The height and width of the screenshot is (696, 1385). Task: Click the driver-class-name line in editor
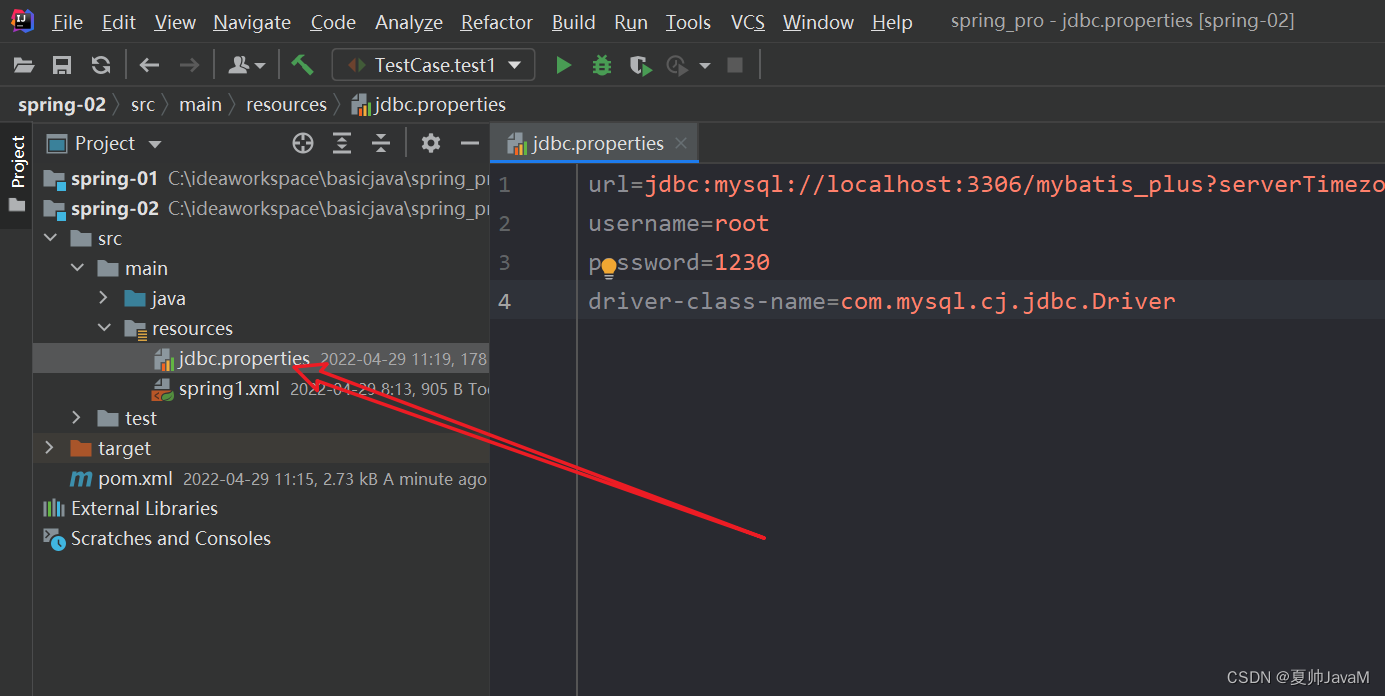pyautogui.click(x=882, y=302)
